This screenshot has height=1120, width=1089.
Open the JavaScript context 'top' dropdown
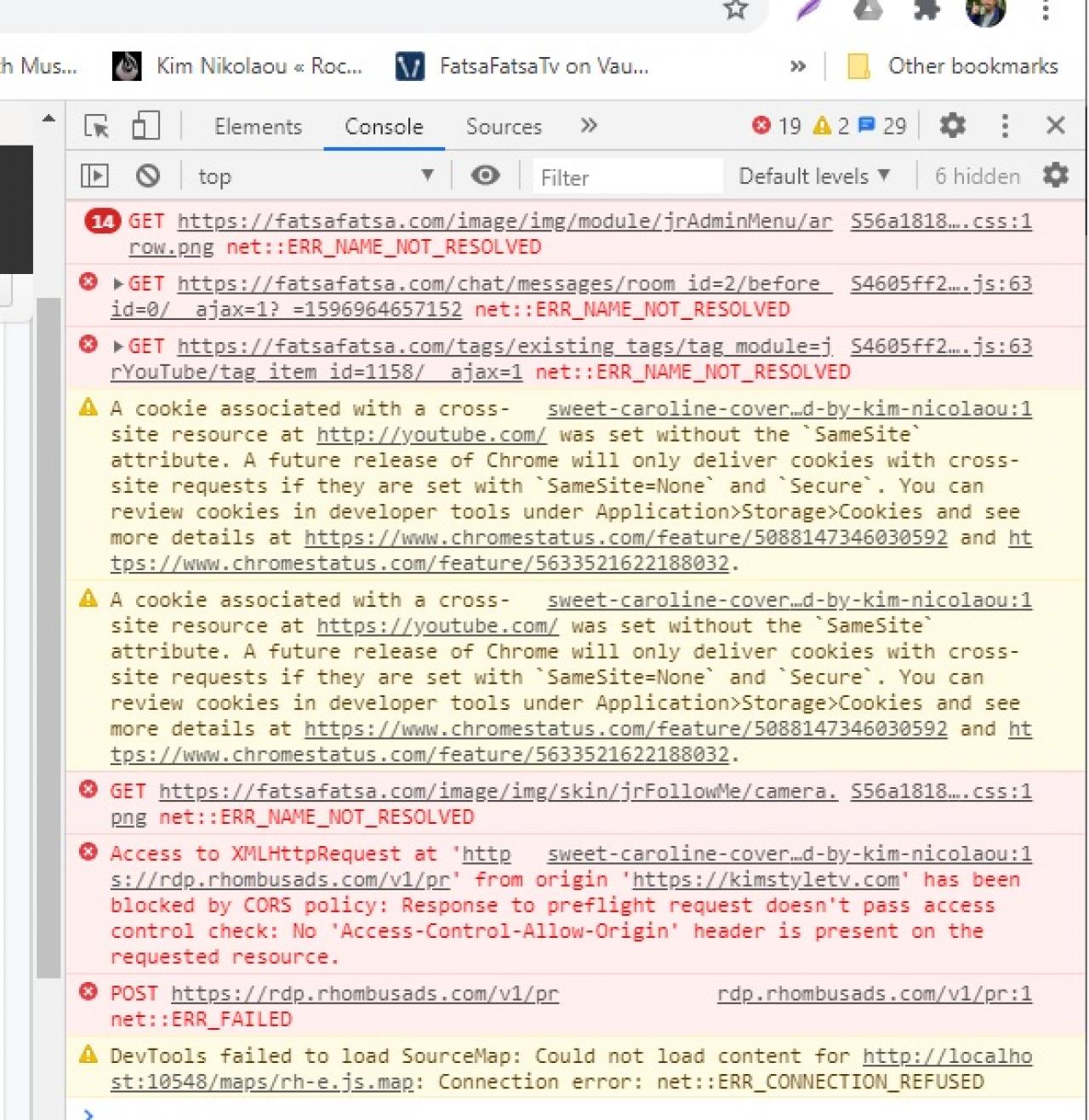click(x=316, y=176)
